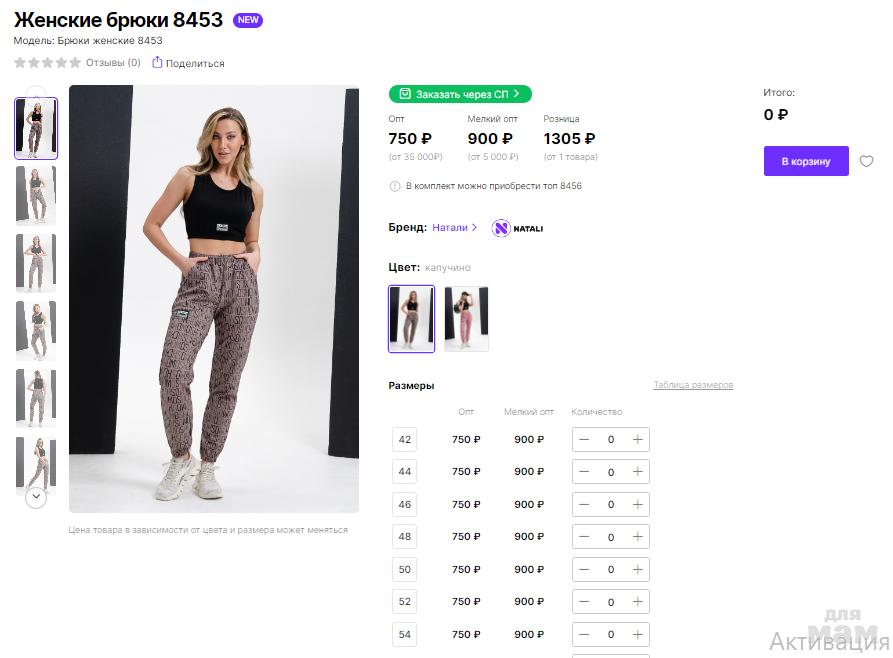Enter quantity in size 50 field
Viewport: 893px width, 658px height.
[611, 570]
